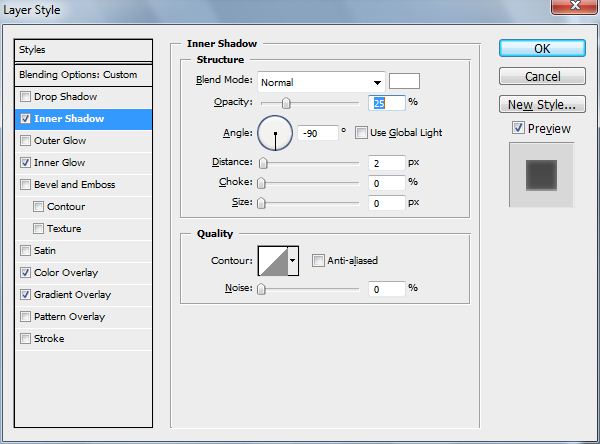The width and height of the screenshot is (600, 444).
Task: Click the style preview thumbnail
Action: pos(541,175)
